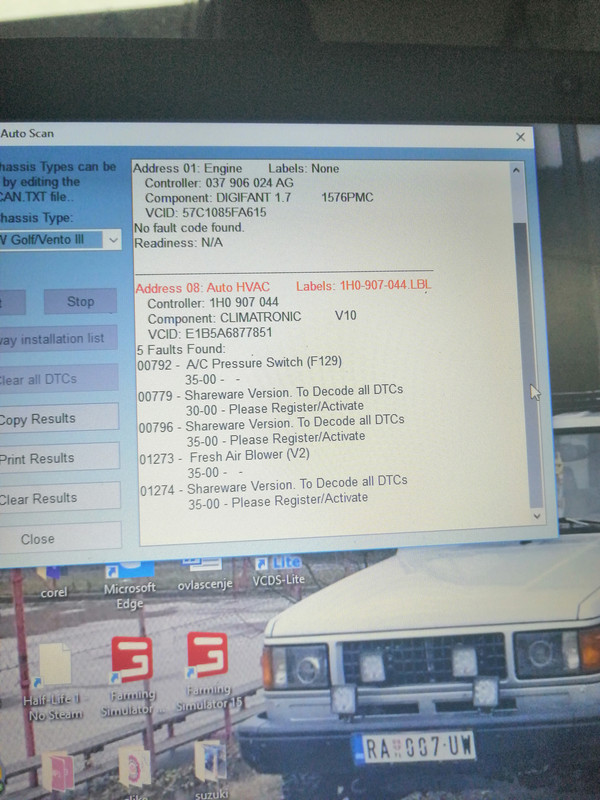
Task: Select the 'Readiness: N/A' line
Action: [179, 243]
